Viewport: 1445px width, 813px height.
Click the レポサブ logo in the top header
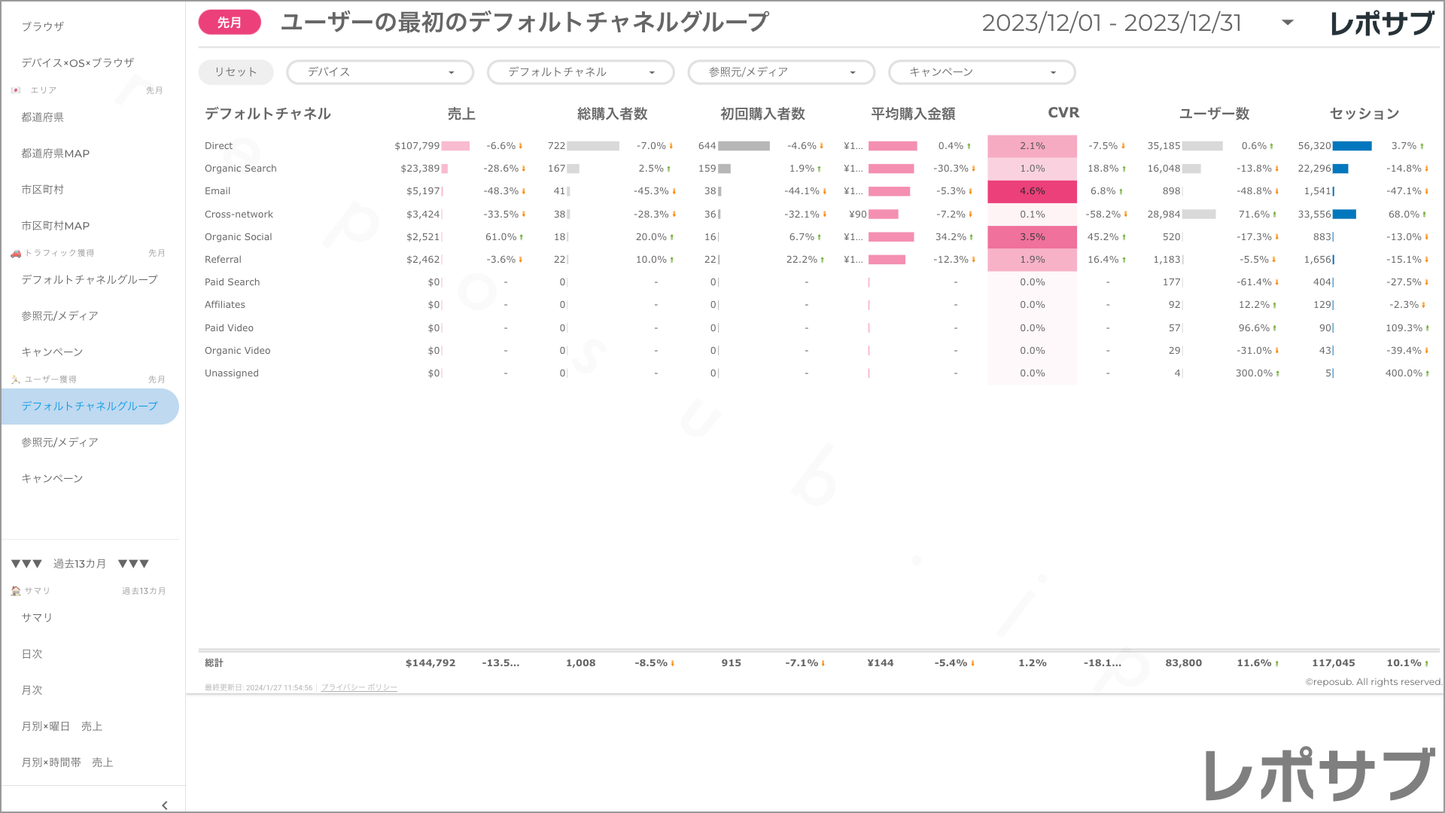pyautogui.click(x=1380, y=23)
